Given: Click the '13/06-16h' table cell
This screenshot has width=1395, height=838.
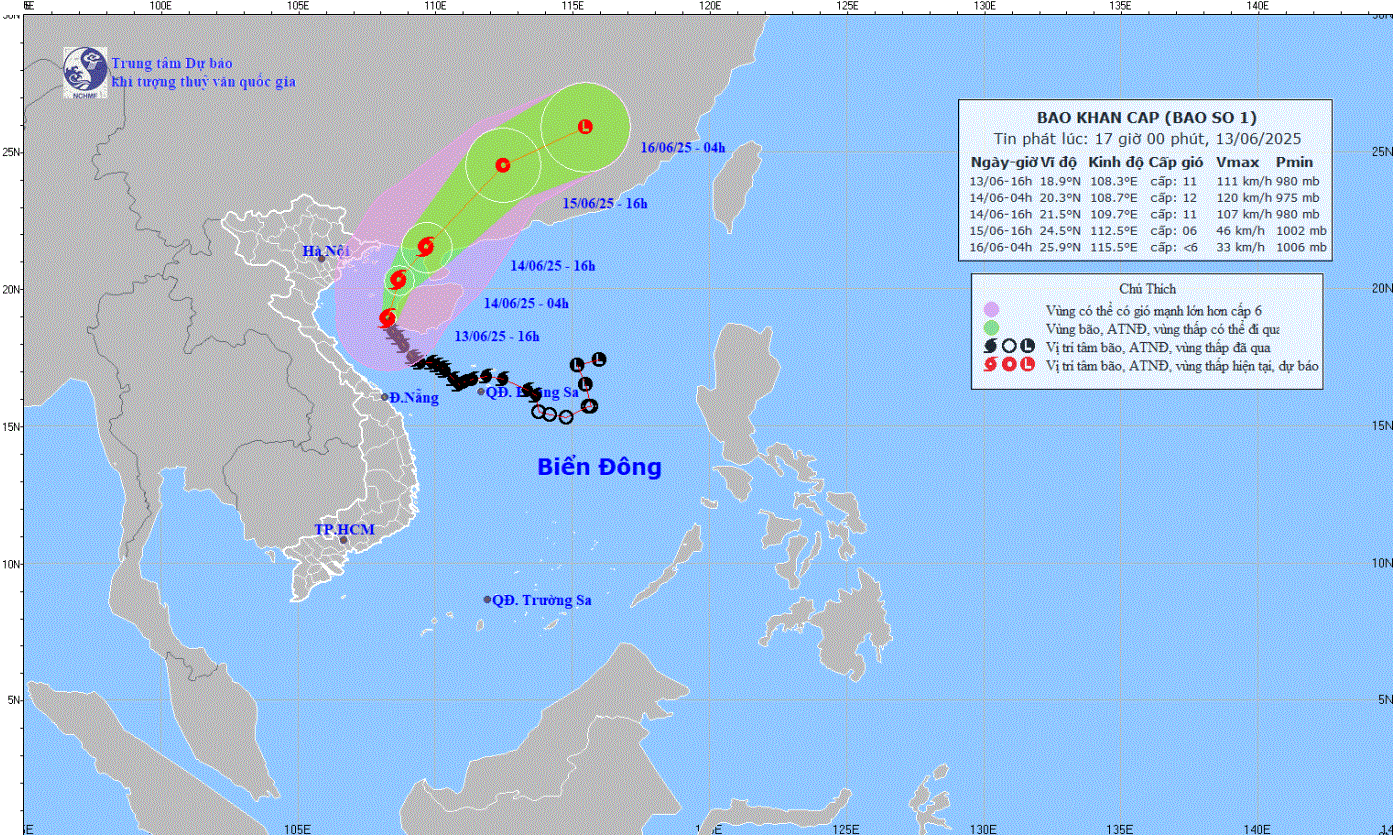Looking at the screenshot, I should [x=1001, y=181].
